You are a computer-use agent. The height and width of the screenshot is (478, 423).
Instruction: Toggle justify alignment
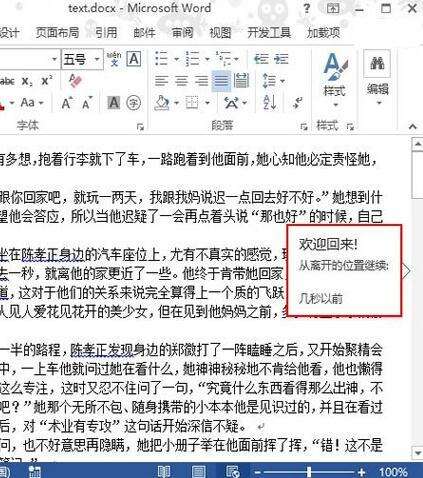221,81
